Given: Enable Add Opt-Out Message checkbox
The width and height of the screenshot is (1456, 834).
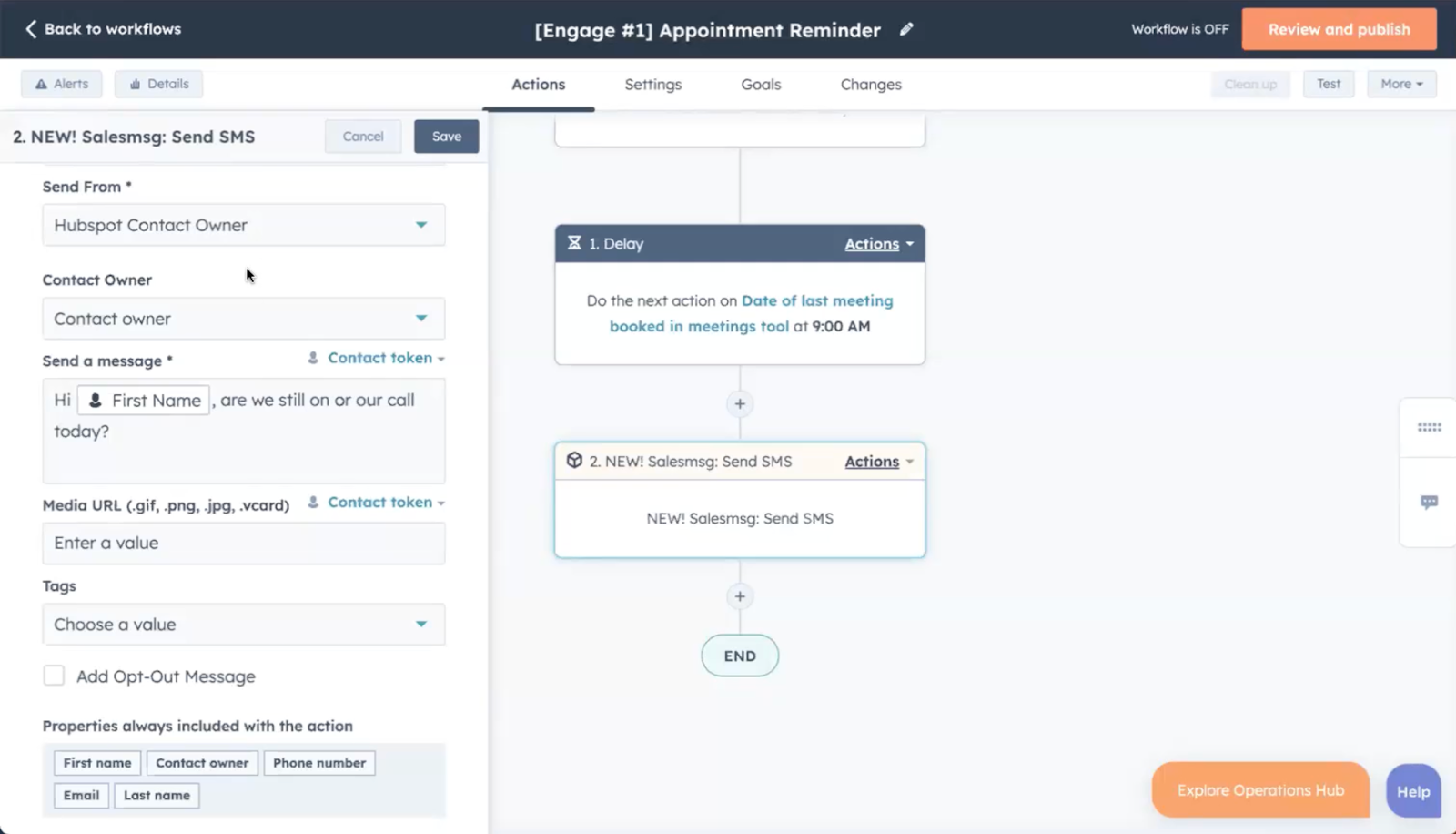Looking at the screenshot, I should point(55,676).
